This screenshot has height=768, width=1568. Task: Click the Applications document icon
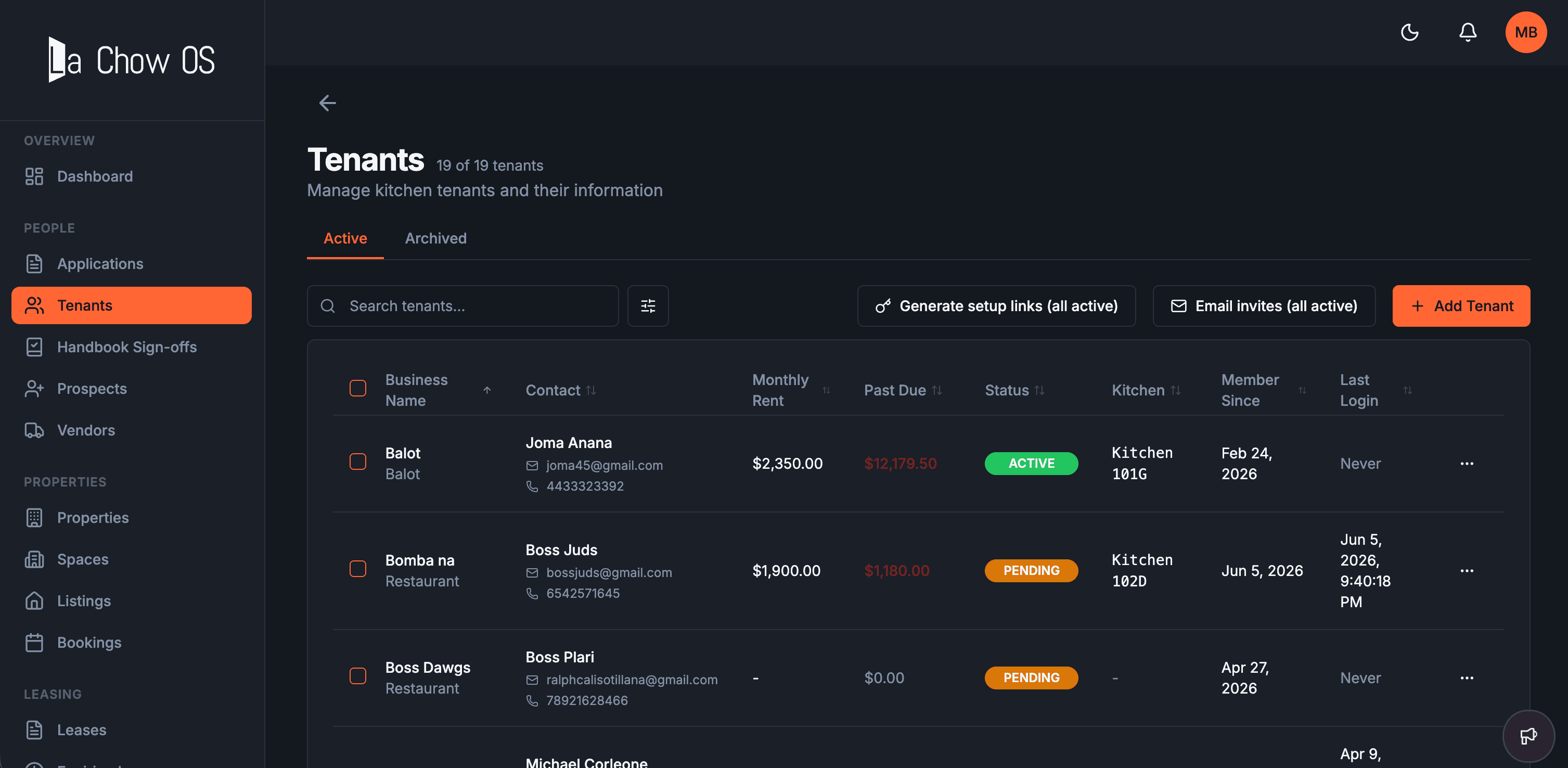coord(34,263)
